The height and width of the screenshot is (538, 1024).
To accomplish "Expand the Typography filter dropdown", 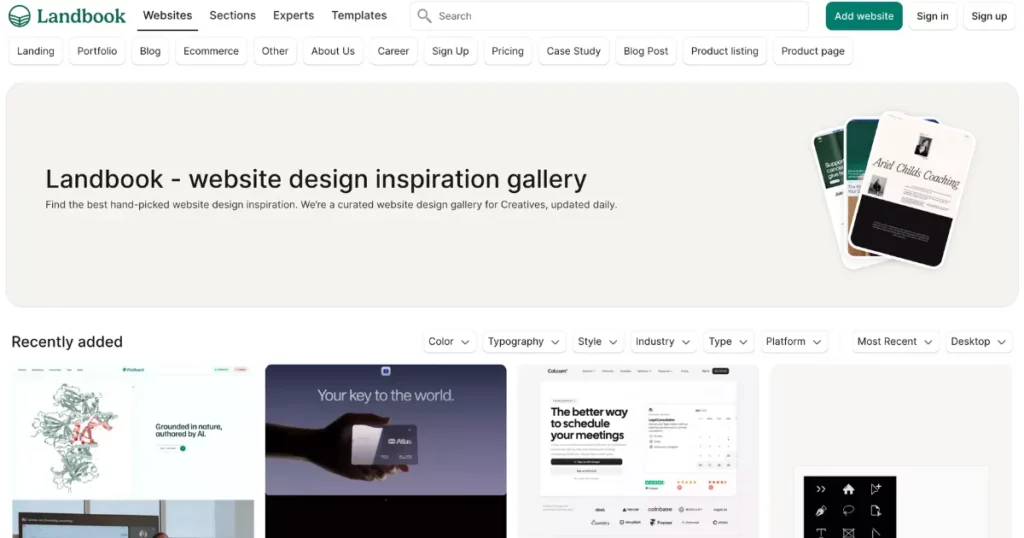I will 523,342.
